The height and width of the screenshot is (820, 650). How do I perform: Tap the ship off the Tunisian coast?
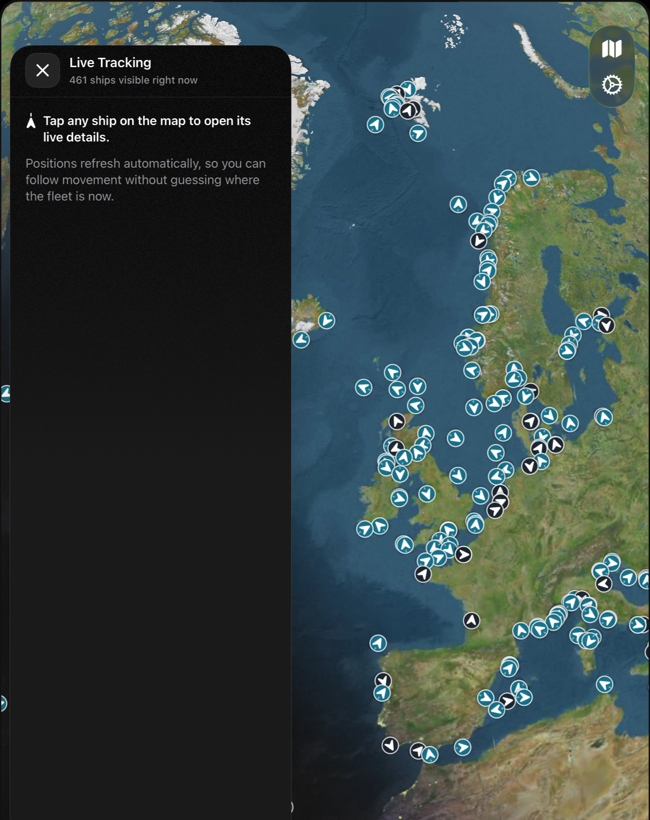click(605, 684)
